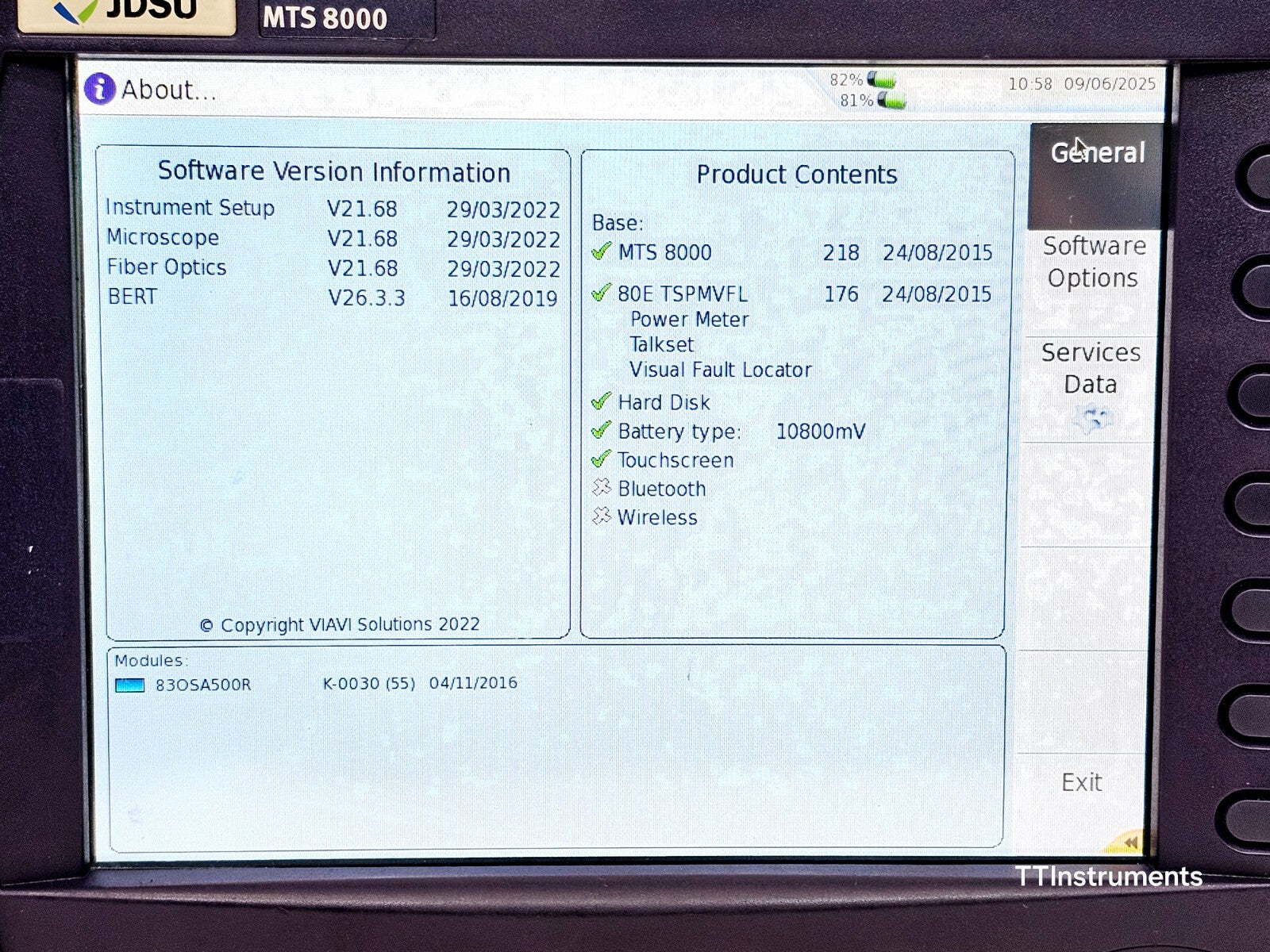Click the green checkmark beside 80E TSPMVFL
Viewport: 1270px width, 952px height.
coord(602,293)
